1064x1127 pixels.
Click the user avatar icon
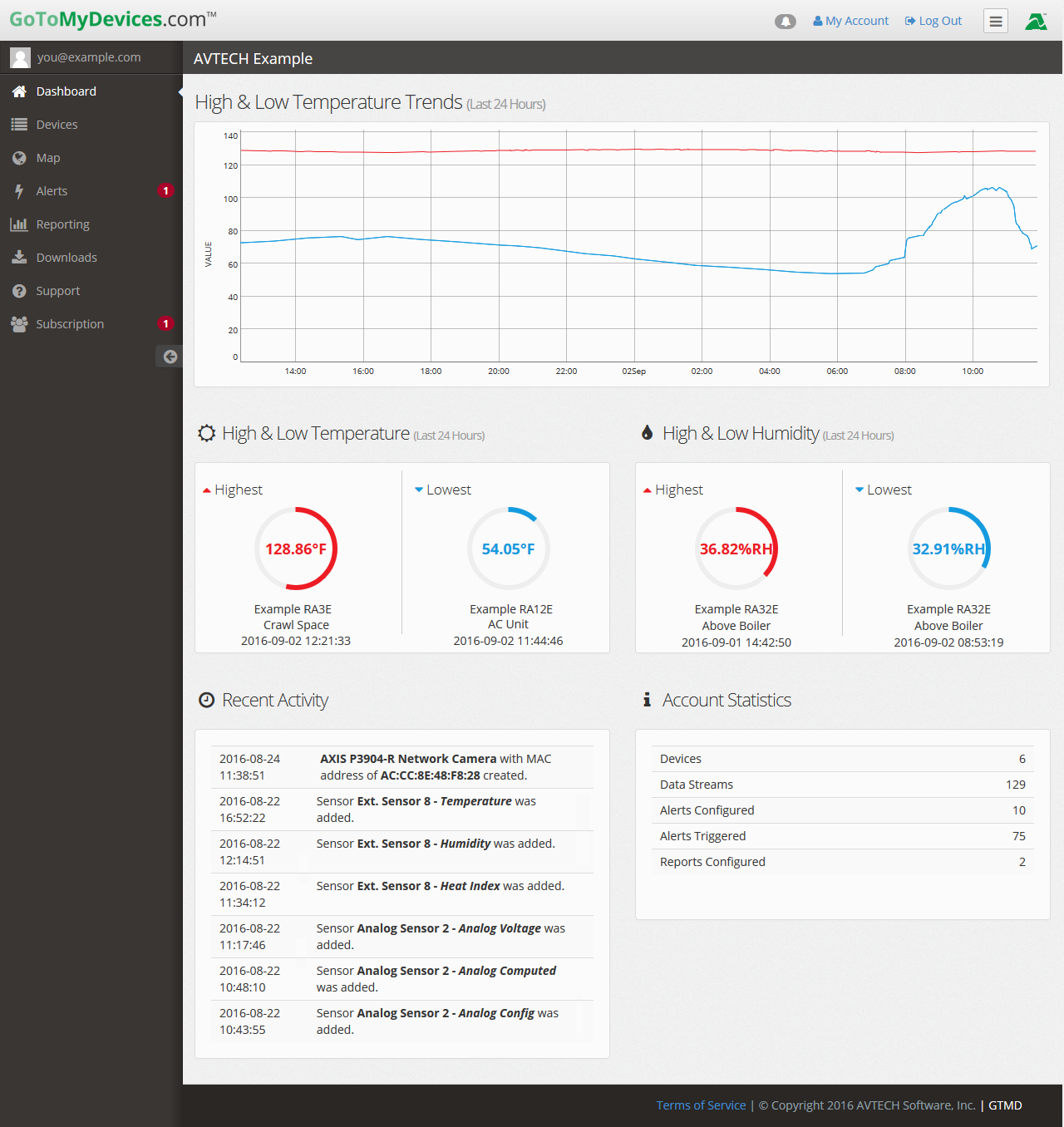pyautogui.click(x=20, y=57)
